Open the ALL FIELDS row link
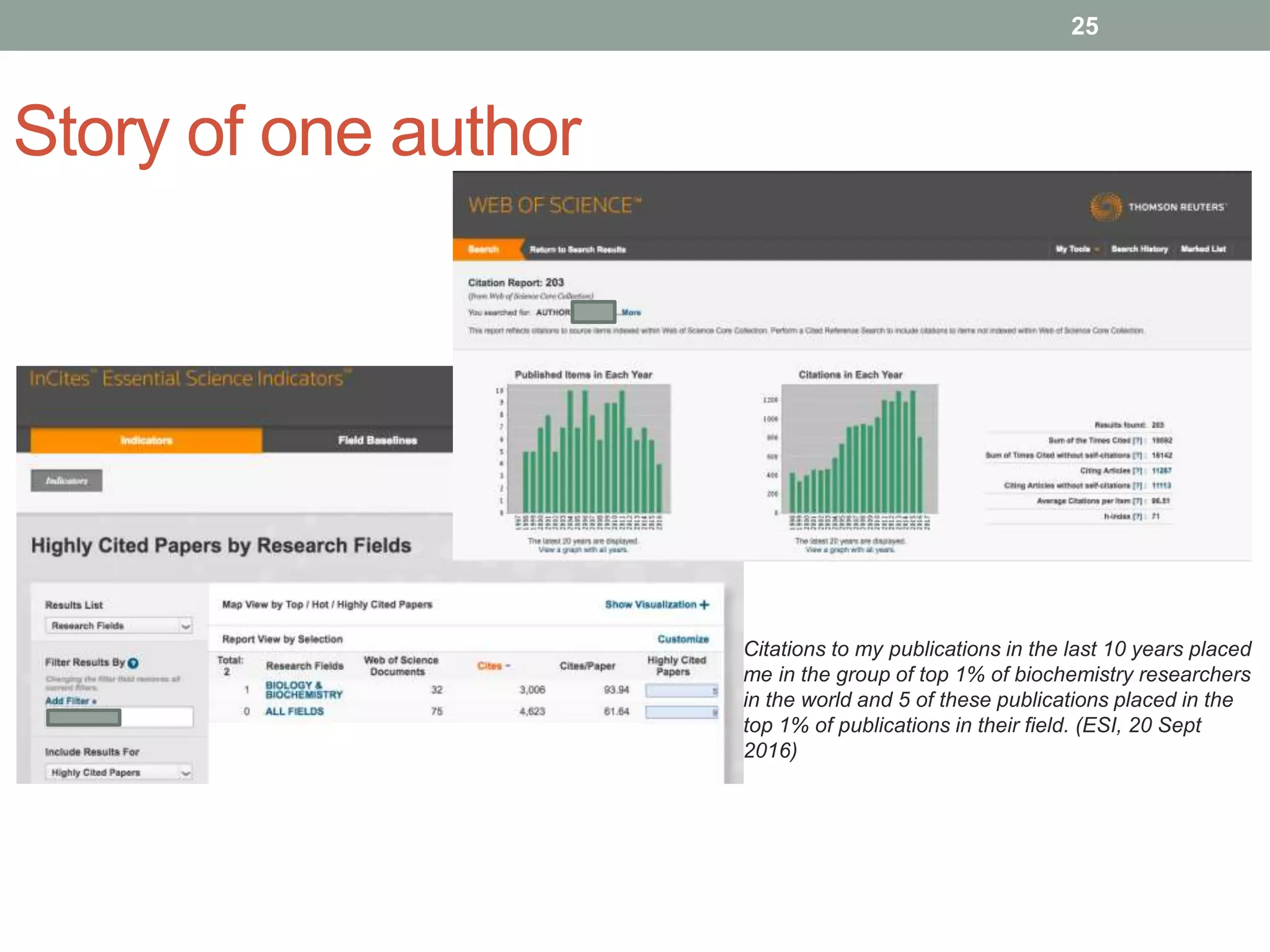Image resolution: width=1270 pixels, height=952 pixels. tap(295, 712)
